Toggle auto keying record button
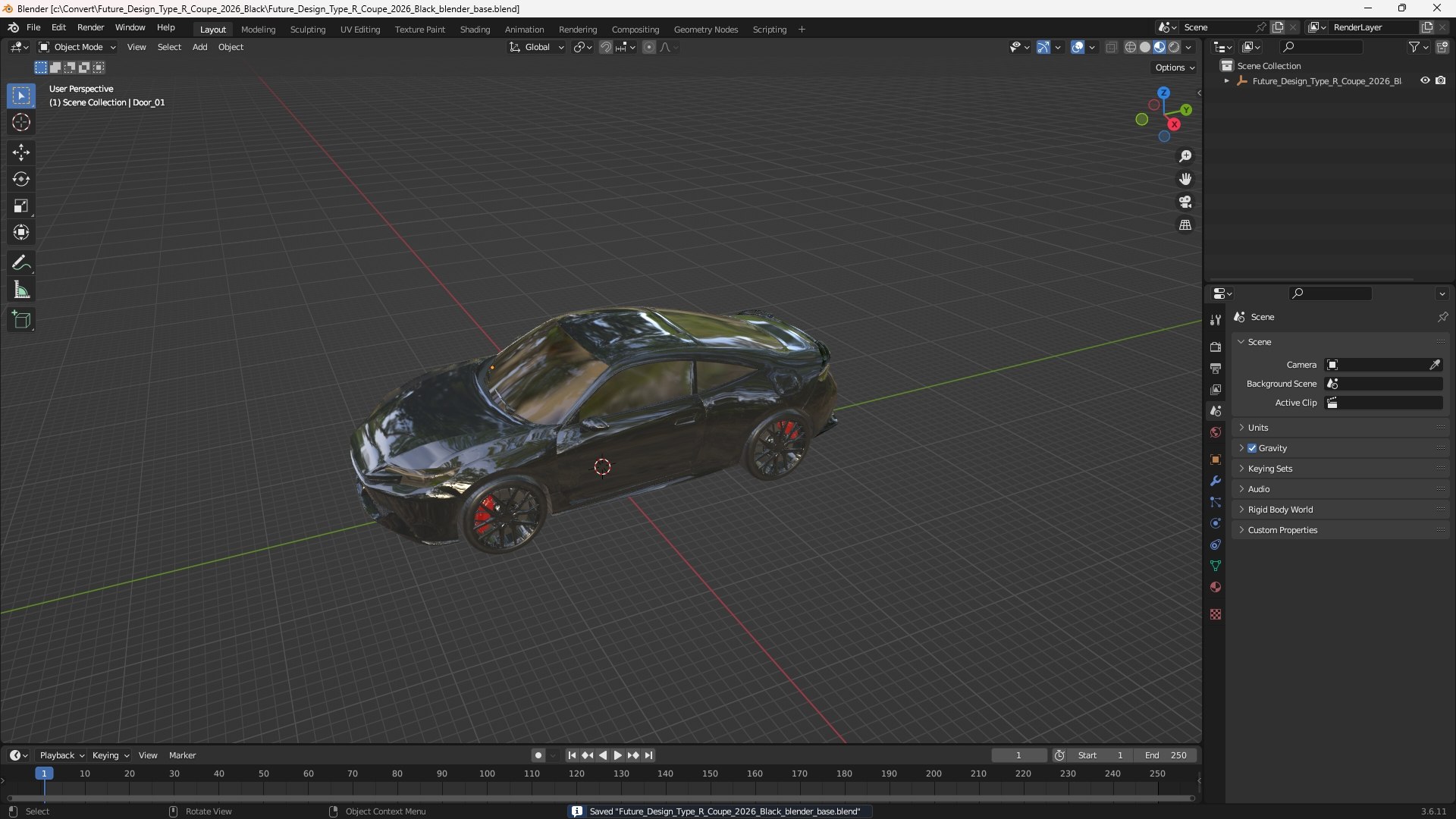The width and height of the screenshot is (1456, 819). coord(538,755)
